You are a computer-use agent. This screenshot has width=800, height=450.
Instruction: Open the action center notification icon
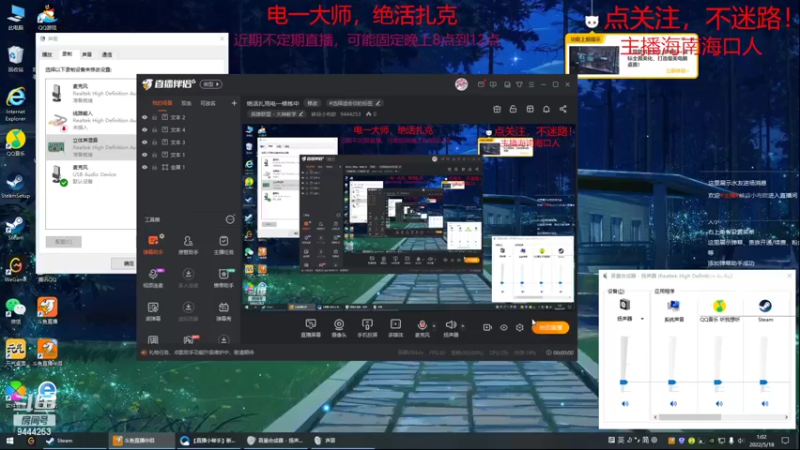786,440
